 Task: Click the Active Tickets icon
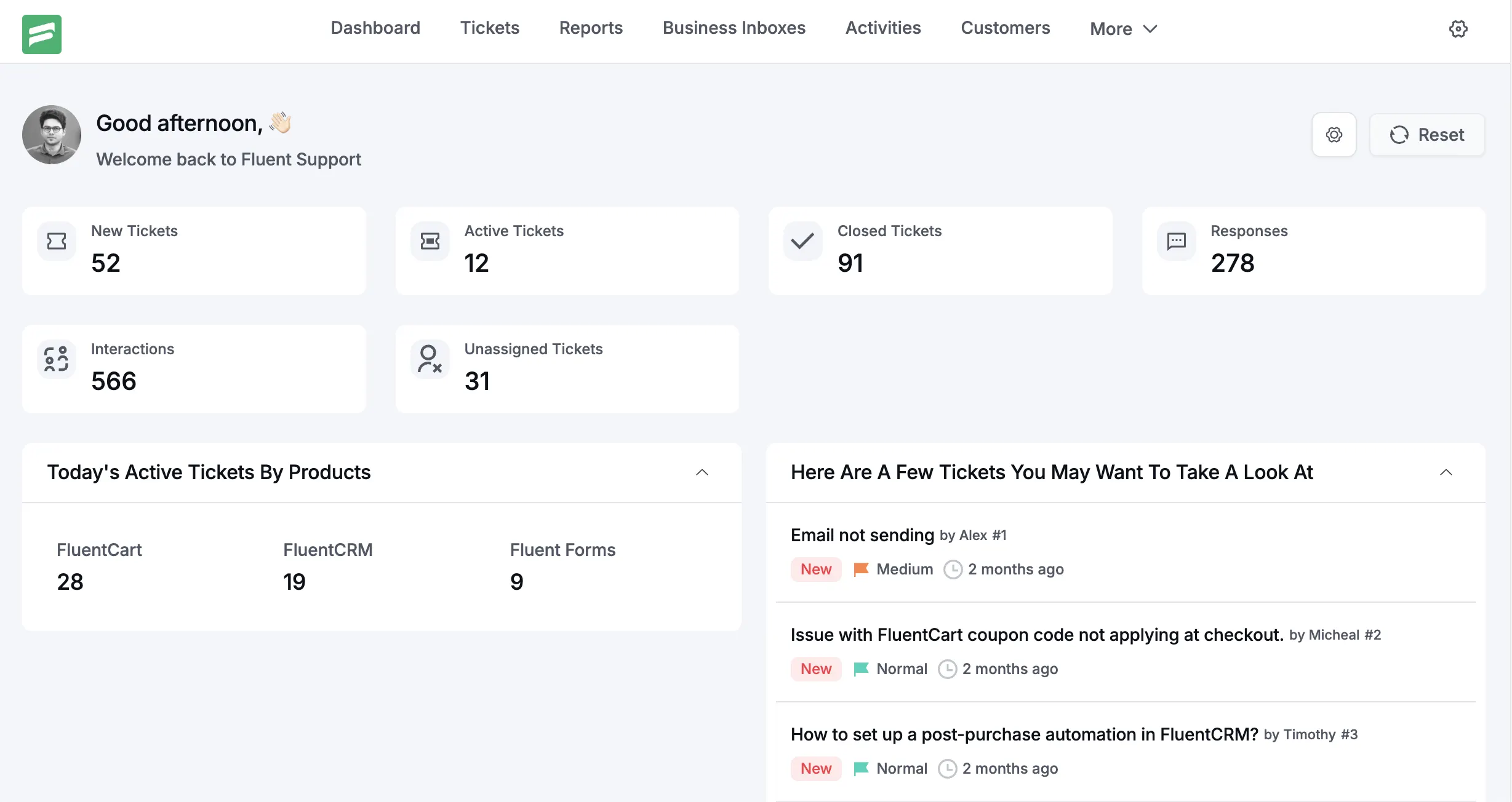click(429, 241)
